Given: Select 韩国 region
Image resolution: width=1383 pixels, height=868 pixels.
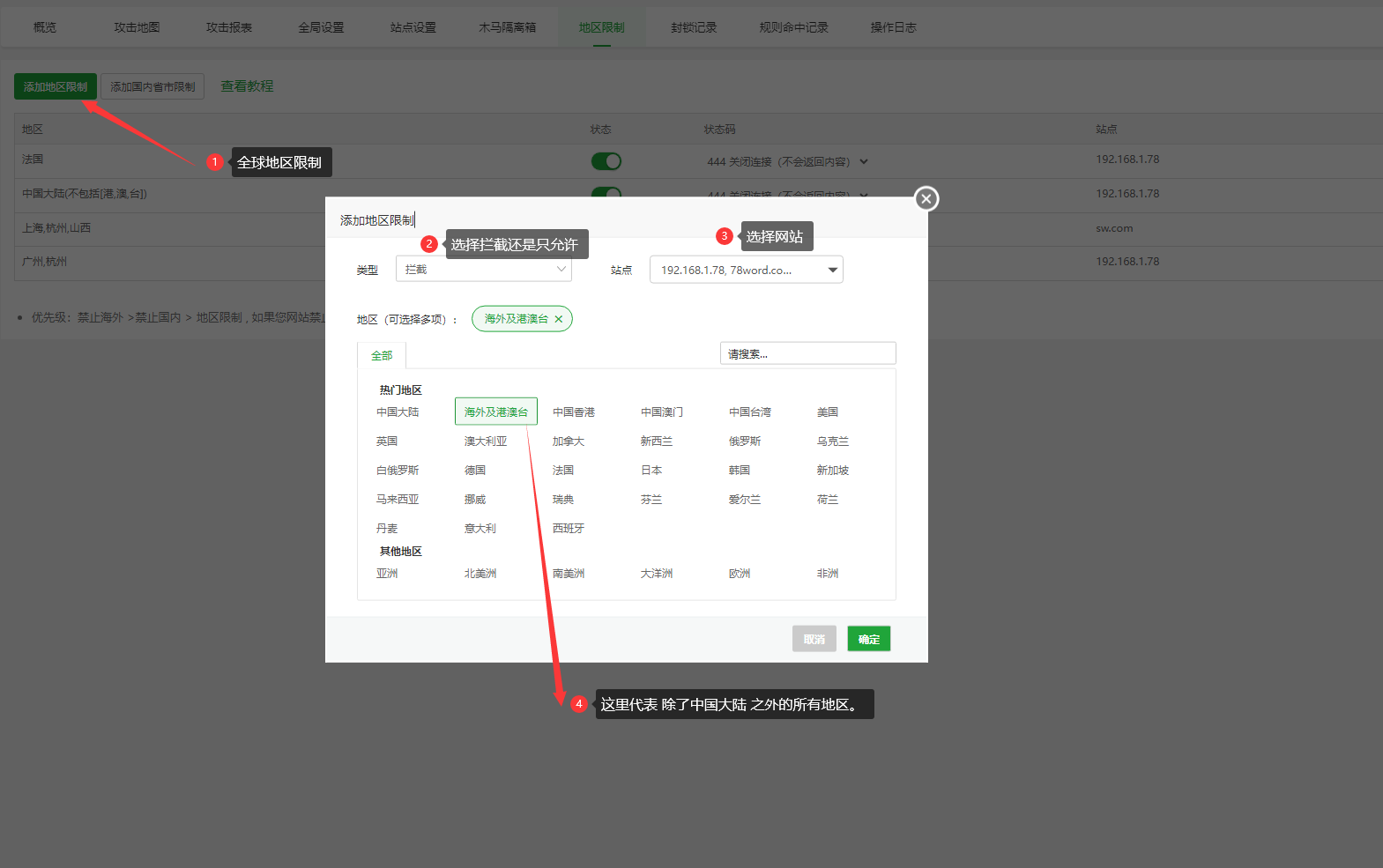Looking at the screenshot, I should 740,471.
